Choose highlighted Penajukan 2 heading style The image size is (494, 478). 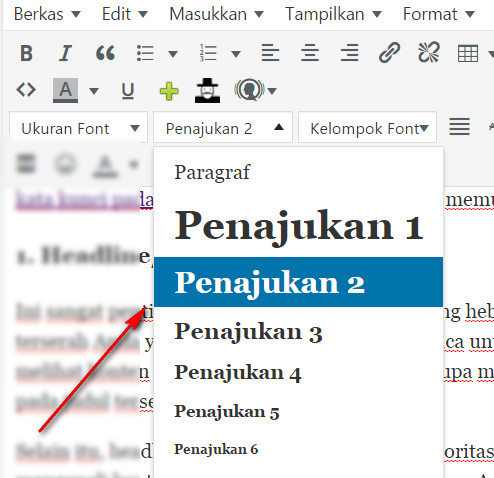click(x=298, y=282)
